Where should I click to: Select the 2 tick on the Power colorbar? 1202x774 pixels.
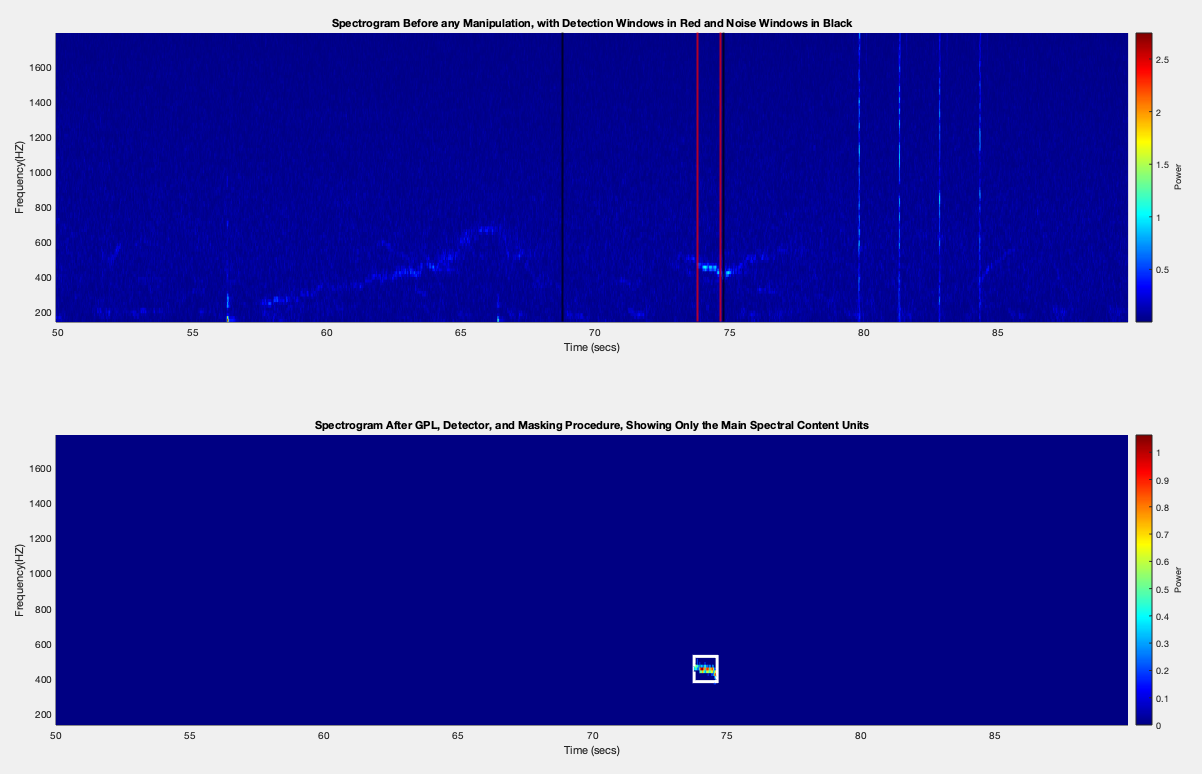(x=1161, y=113)
